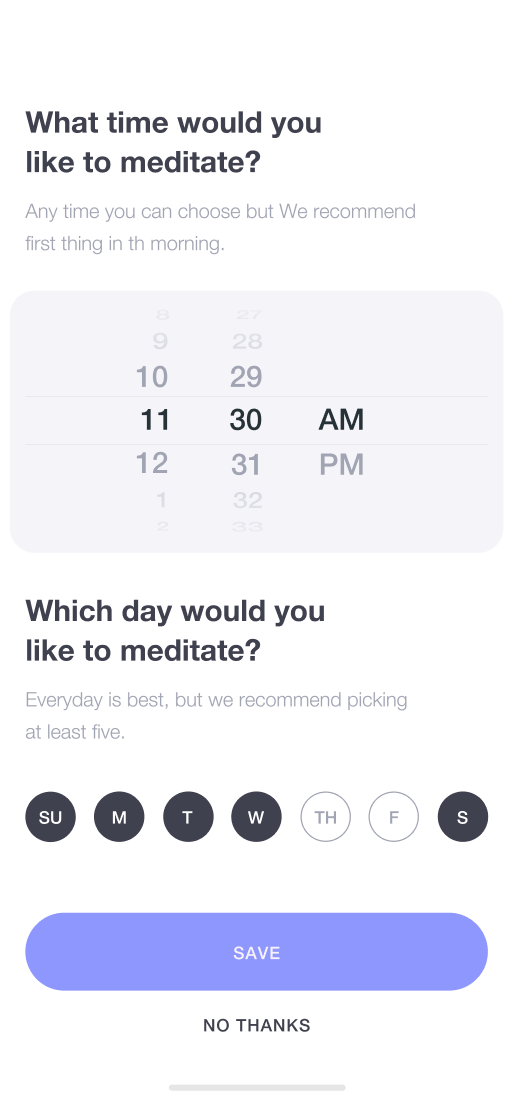Tap the selected minute 30 value

click(246, 420)
